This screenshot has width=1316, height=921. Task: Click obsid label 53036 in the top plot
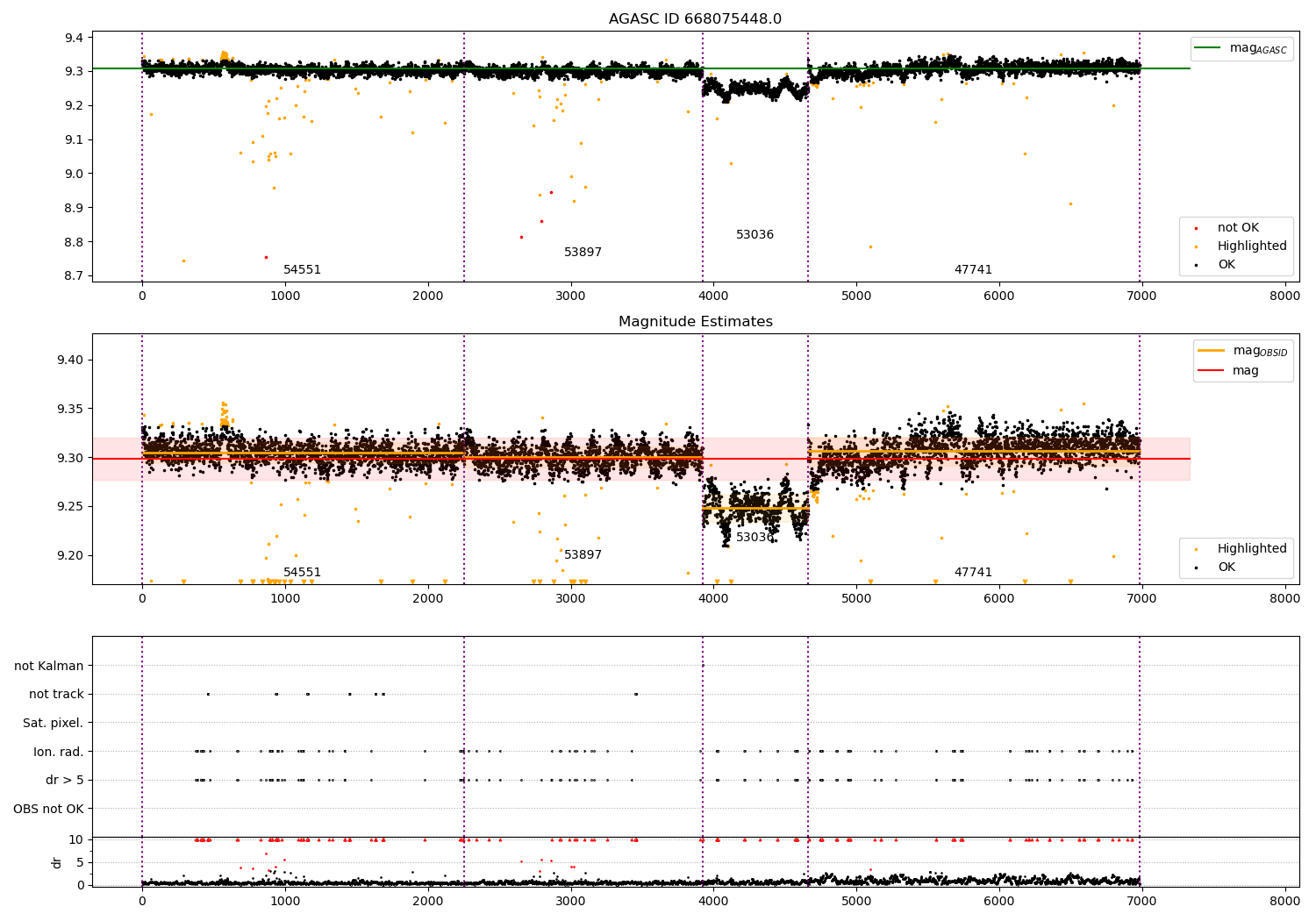coord(755,235)
